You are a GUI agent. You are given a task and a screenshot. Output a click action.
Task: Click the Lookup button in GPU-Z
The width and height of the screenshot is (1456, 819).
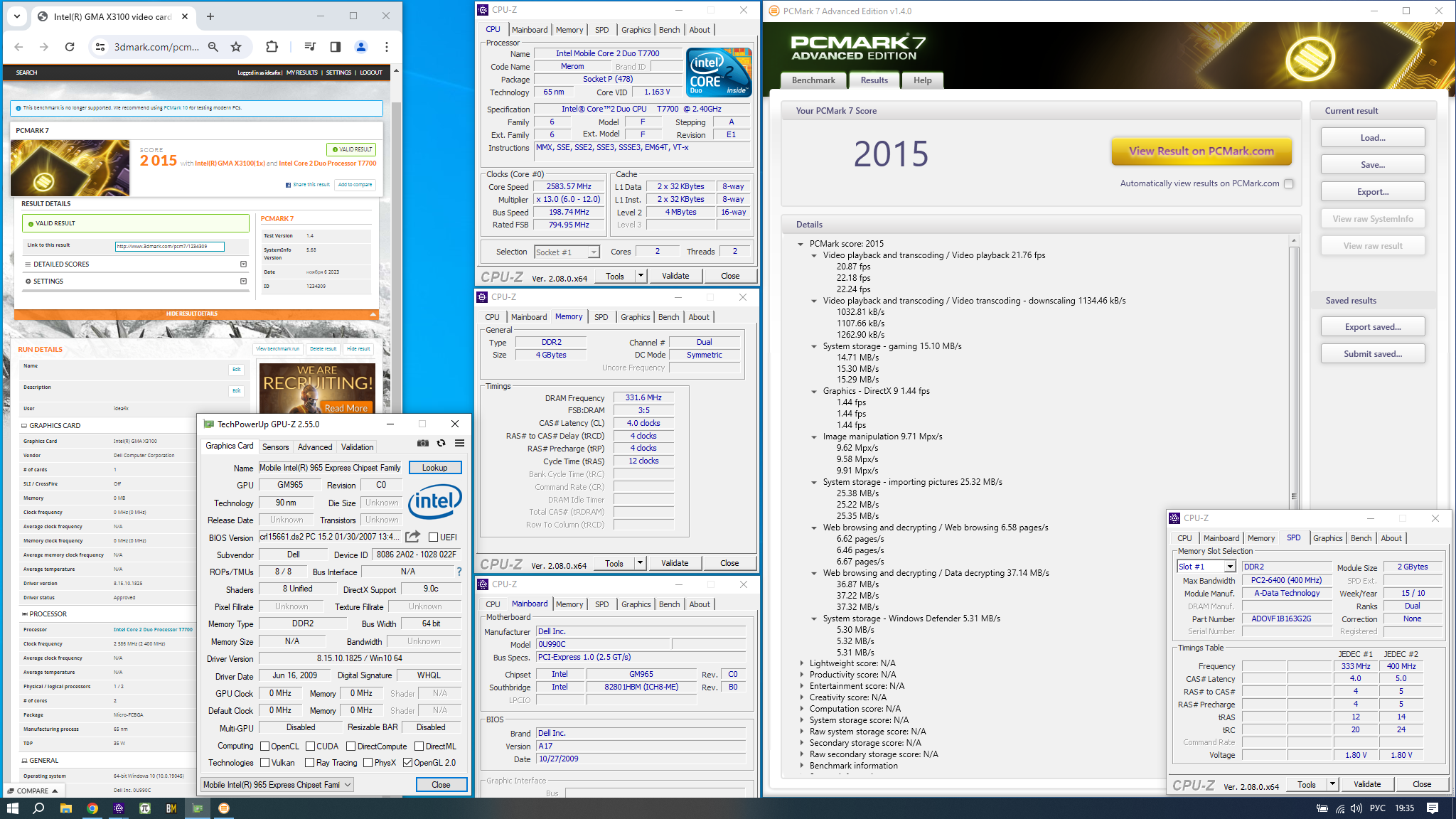435,468
